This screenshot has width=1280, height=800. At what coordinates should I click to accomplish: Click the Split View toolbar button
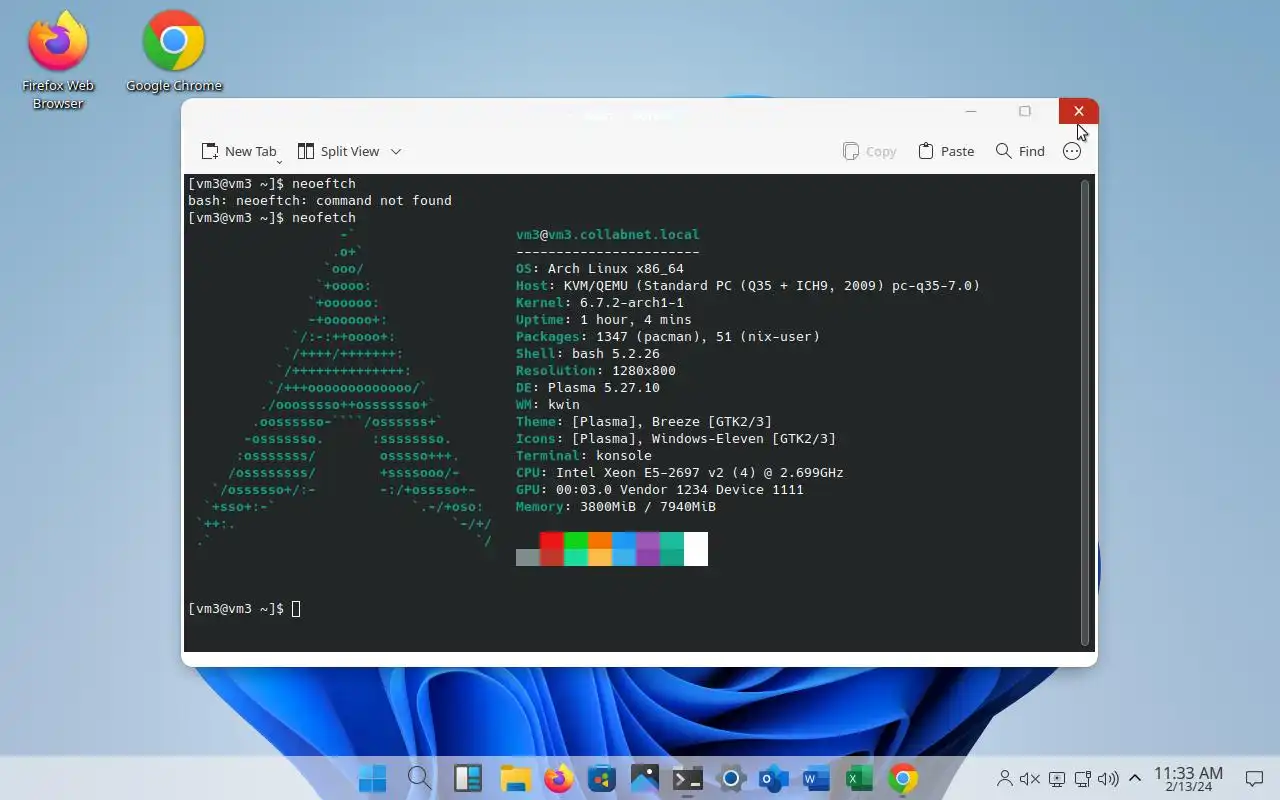tap(338, 151)
